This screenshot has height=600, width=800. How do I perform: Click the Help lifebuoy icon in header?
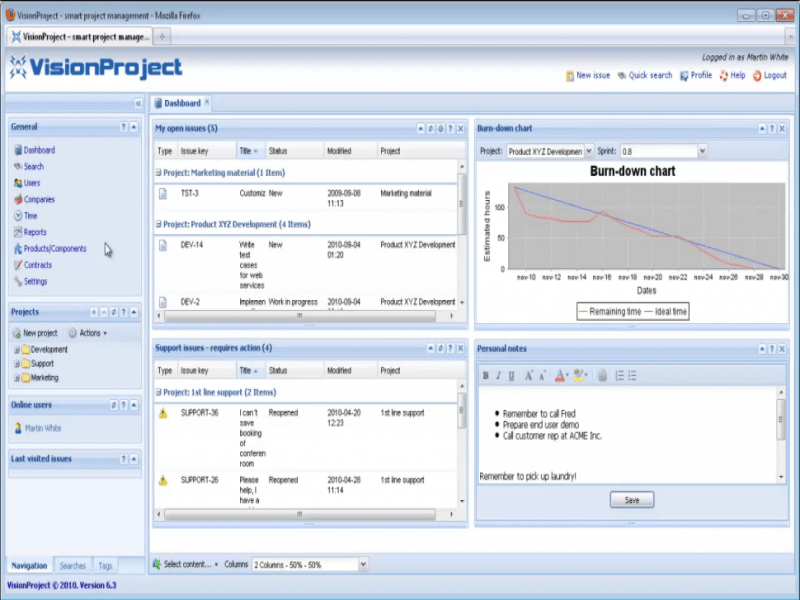point(723,75)
